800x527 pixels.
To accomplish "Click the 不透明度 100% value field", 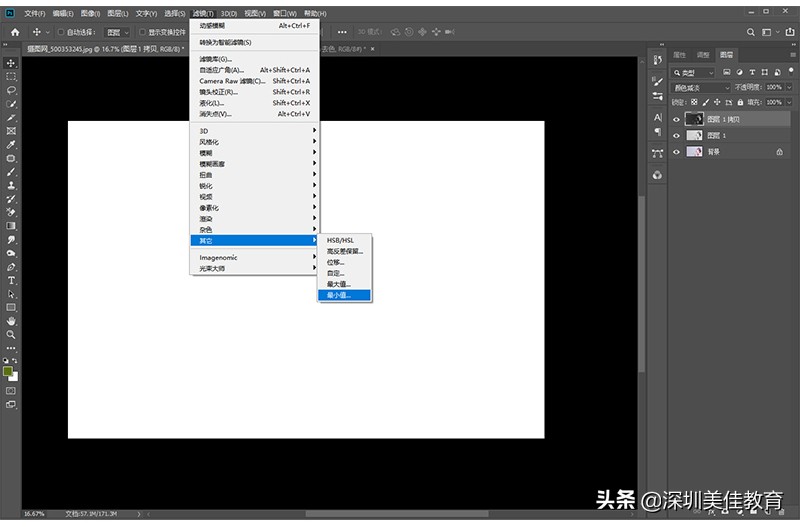I will click(x=774, y=87).
